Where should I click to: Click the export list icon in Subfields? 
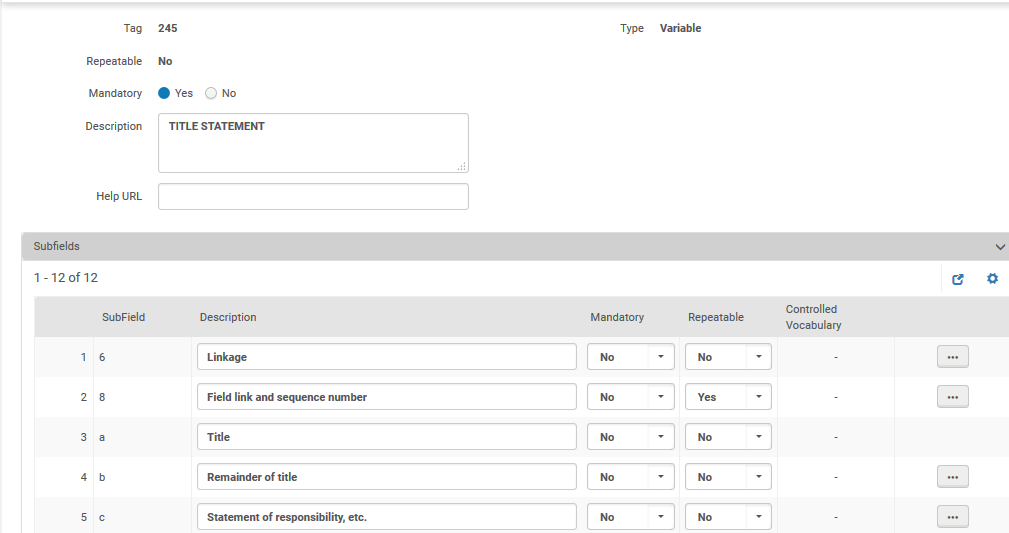(x=958, y=279)
